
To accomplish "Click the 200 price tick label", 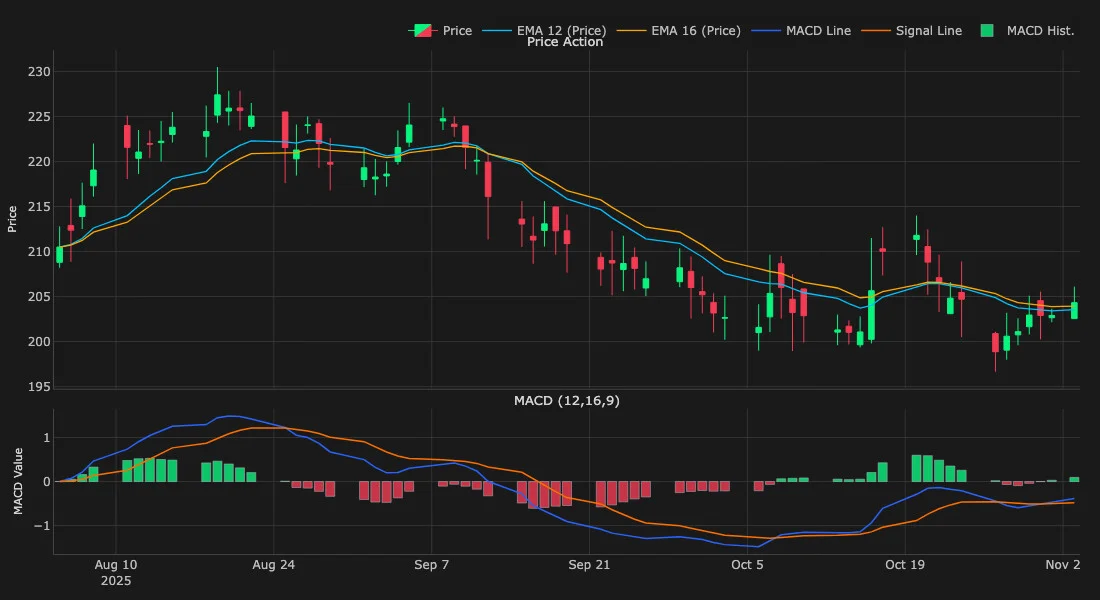I will 39,342.
